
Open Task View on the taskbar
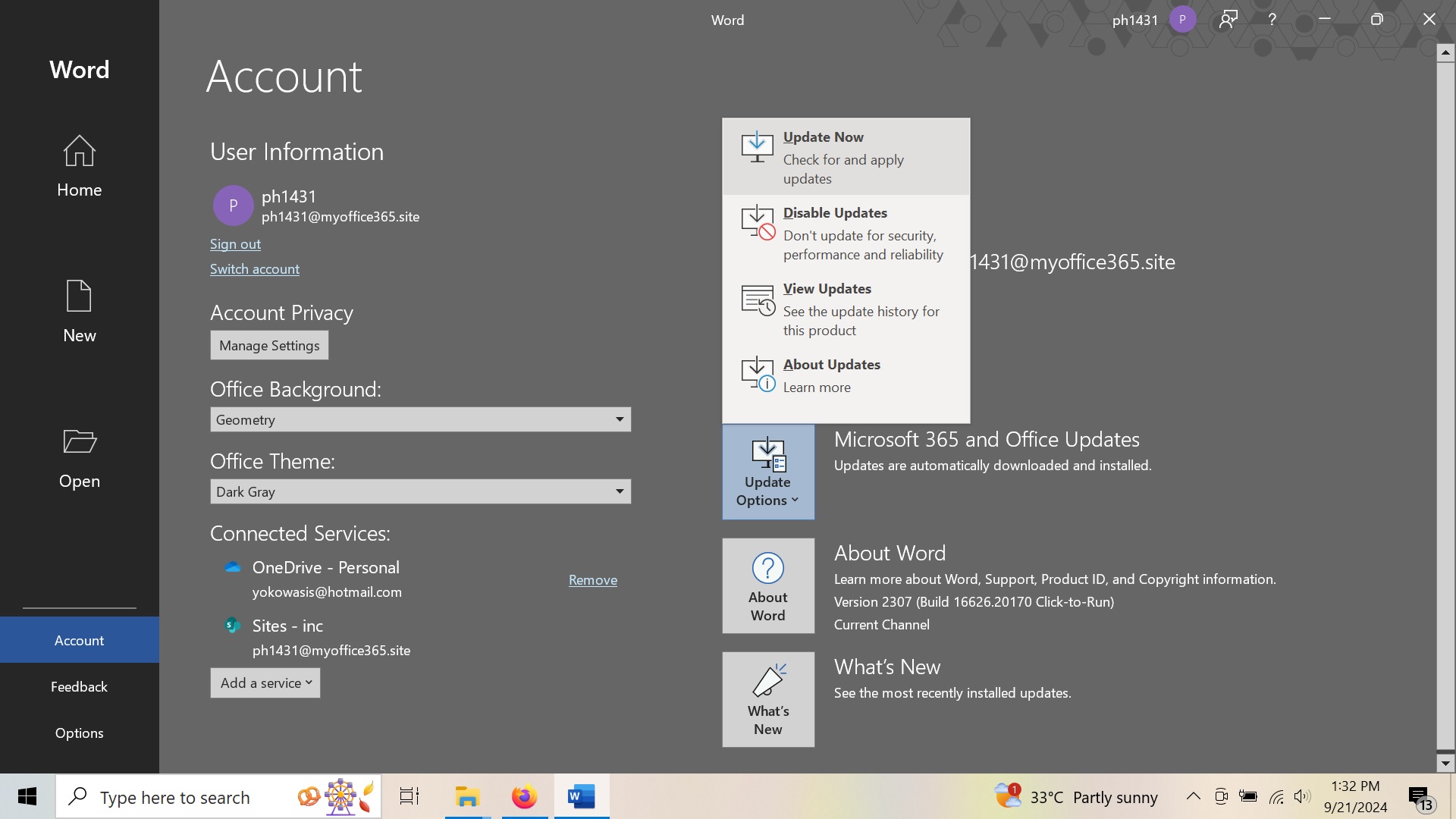tap(409, 796)
